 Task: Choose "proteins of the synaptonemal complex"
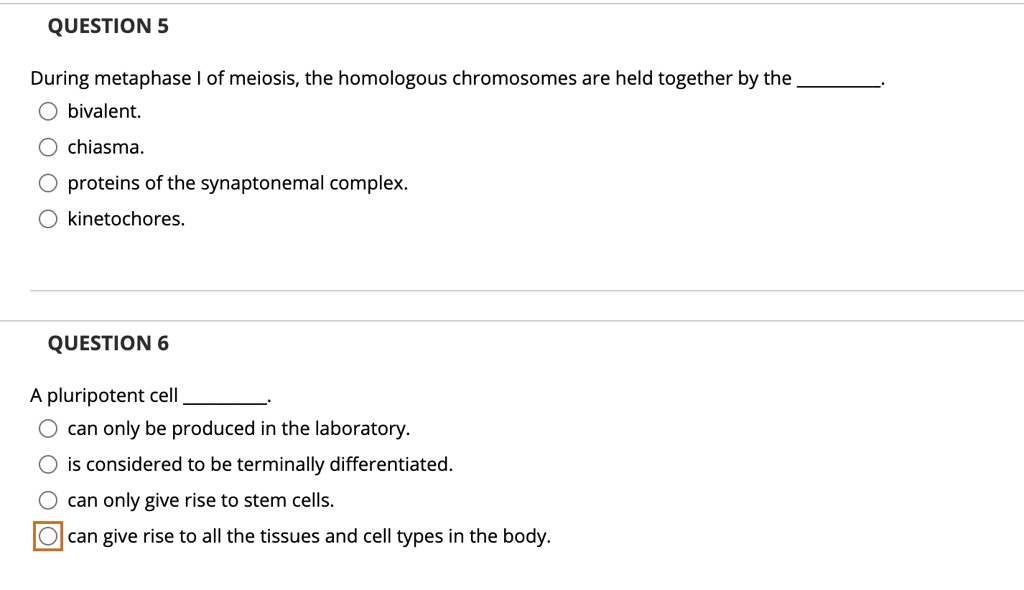click(47, 183)
